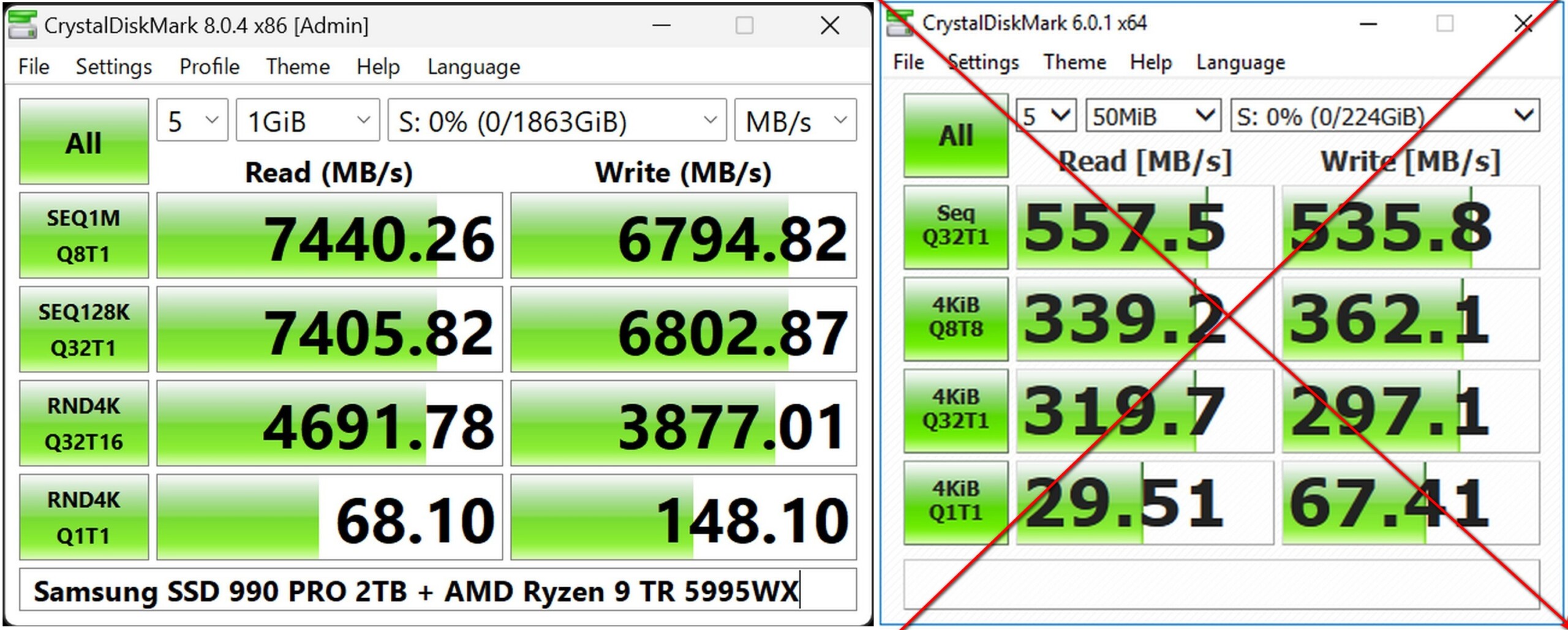Viewport: 1568px width, 630px height.
Task: Click SEQ128K read result 7405.82
Action: pyautogui.click(x=330, y=329)
